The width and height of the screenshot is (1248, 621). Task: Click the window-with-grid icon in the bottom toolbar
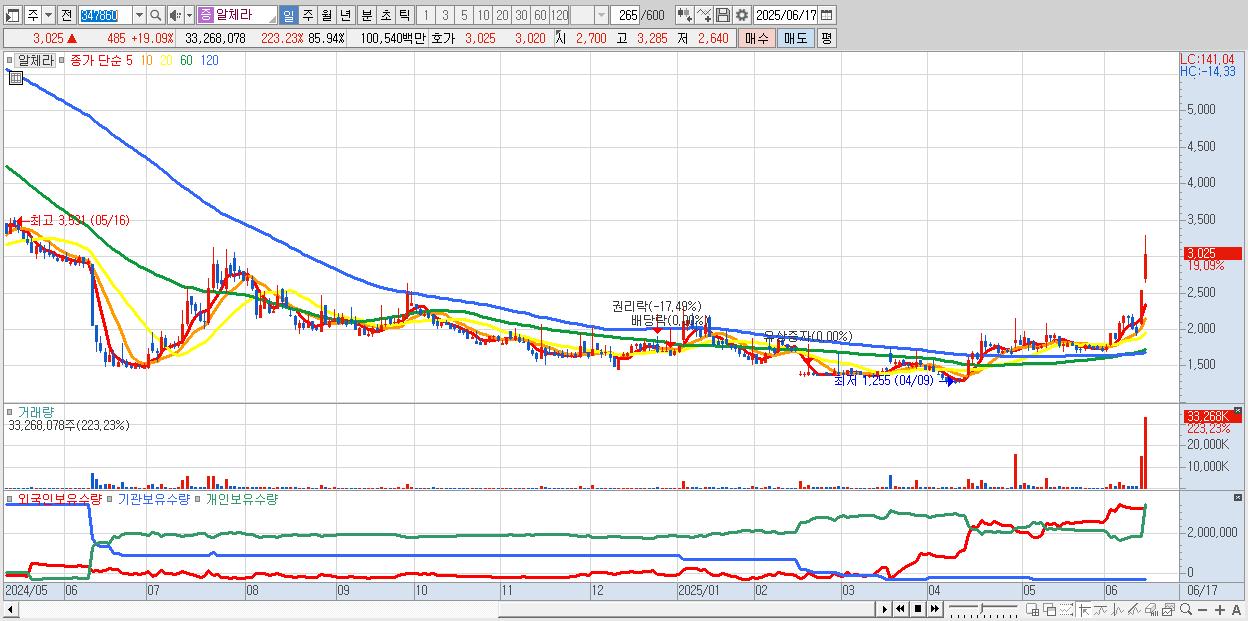[x=1033, y=609]
